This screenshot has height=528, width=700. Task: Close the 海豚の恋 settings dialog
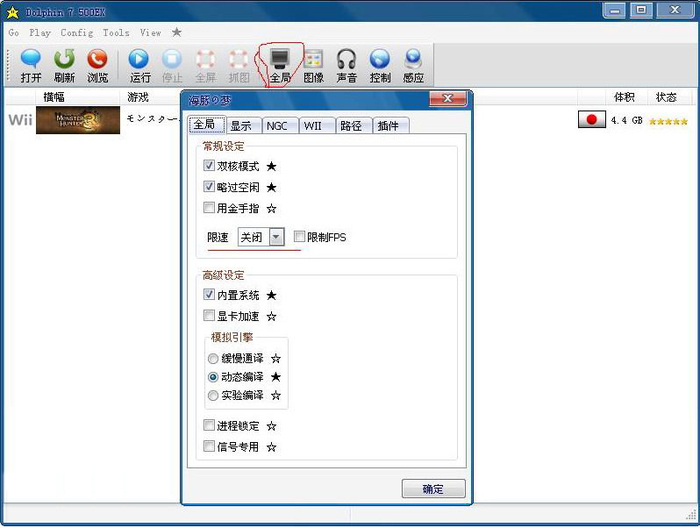click(x=447, y=99)
